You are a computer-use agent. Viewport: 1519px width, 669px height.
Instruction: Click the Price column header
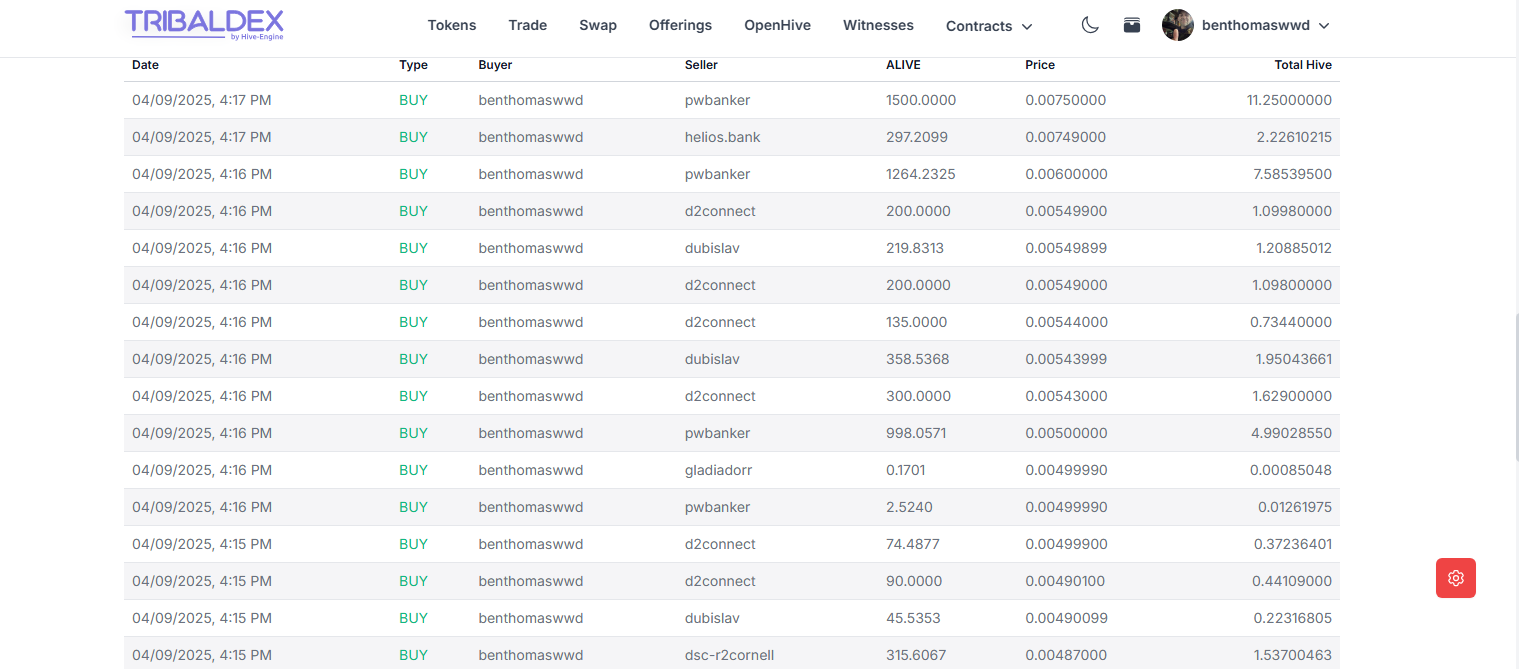click(x=1040, y=65)
